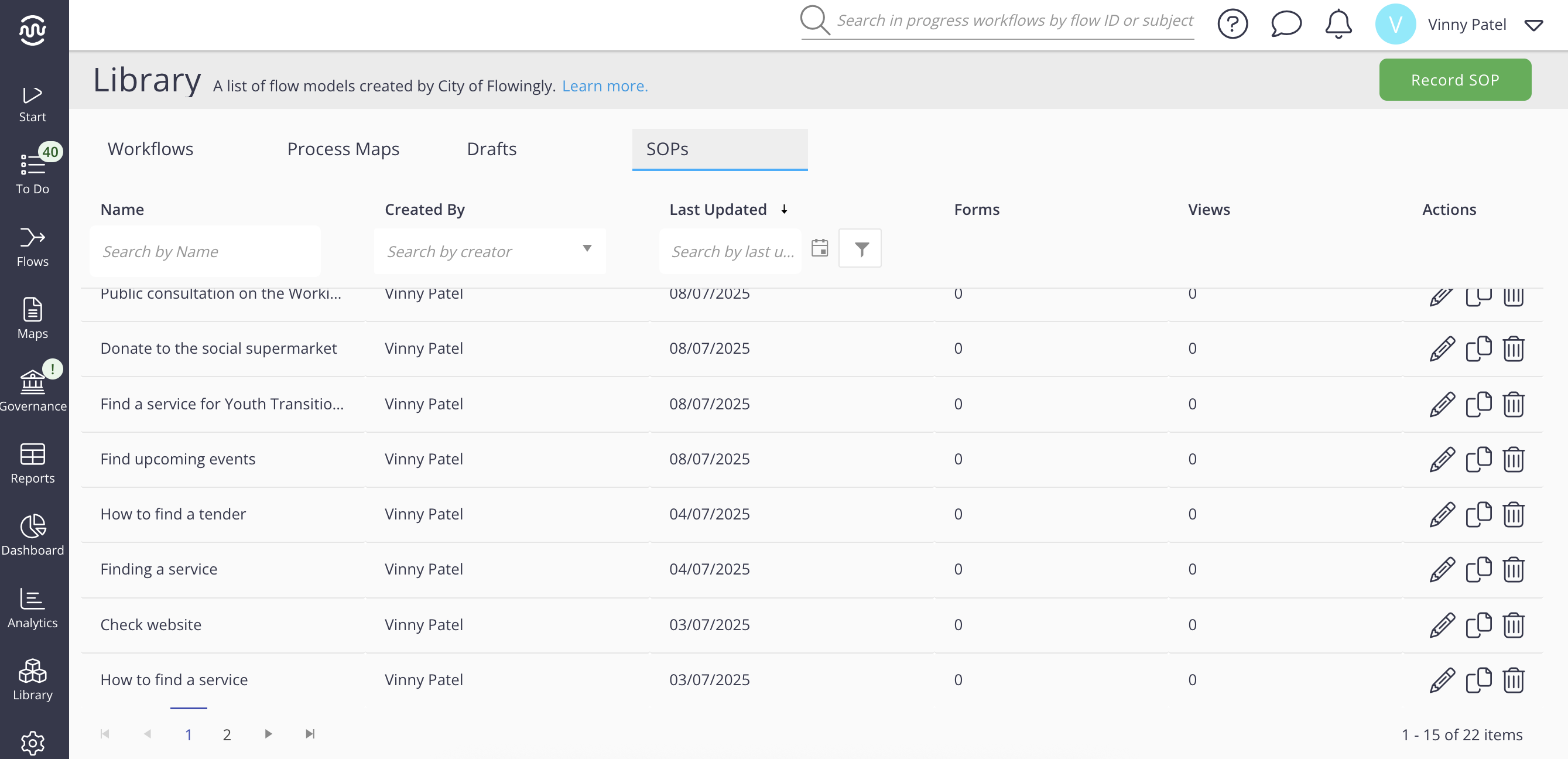The image size is (1568, 759).
Task: Open the help question mark icon
Action: [x=1232, y=25]
